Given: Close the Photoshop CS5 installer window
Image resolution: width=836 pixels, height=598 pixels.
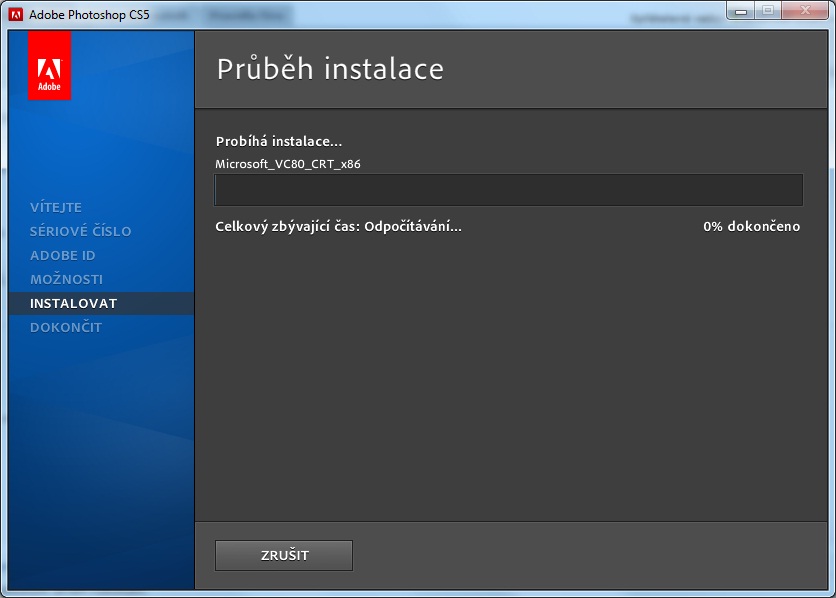Looking at the screenshot, I should [806, 11].
